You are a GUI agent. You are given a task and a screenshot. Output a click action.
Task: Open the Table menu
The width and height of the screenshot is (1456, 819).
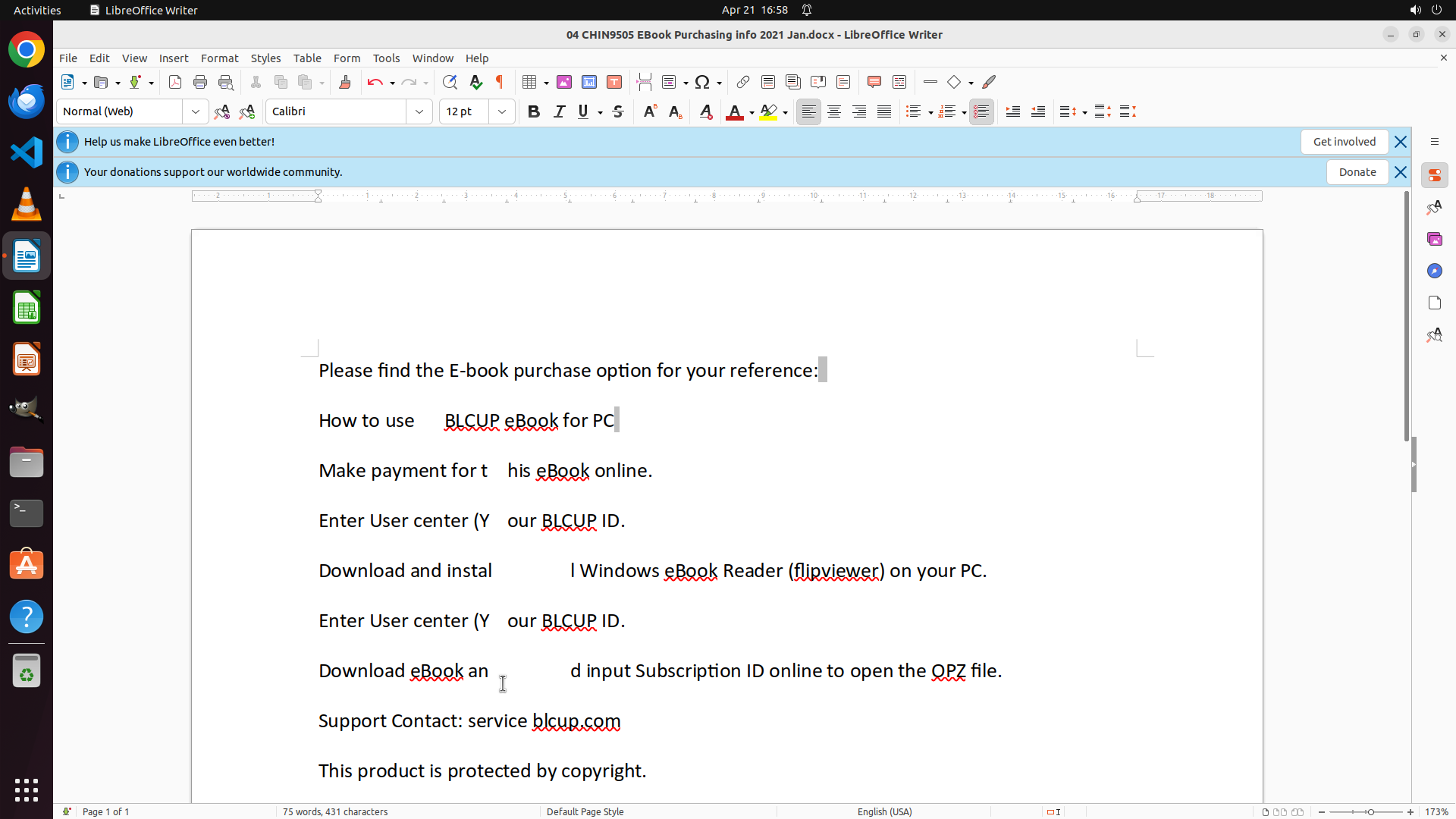[307, 58]
